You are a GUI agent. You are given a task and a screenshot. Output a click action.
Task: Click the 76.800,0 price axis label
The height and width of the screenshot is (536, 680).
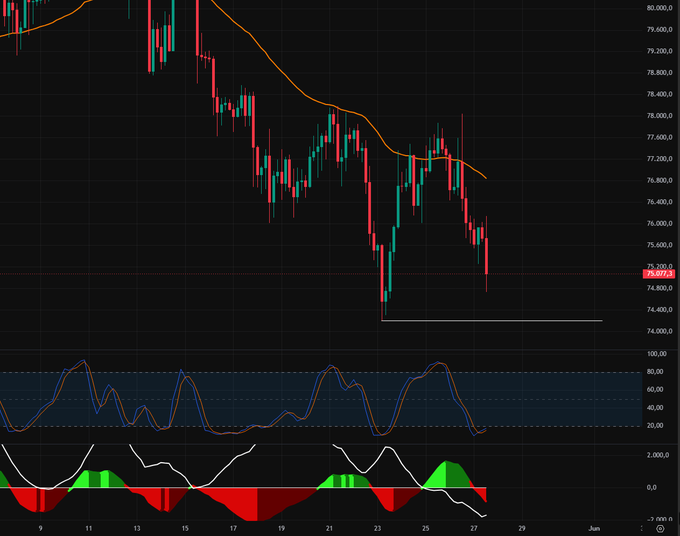click(x=659, y=180)
